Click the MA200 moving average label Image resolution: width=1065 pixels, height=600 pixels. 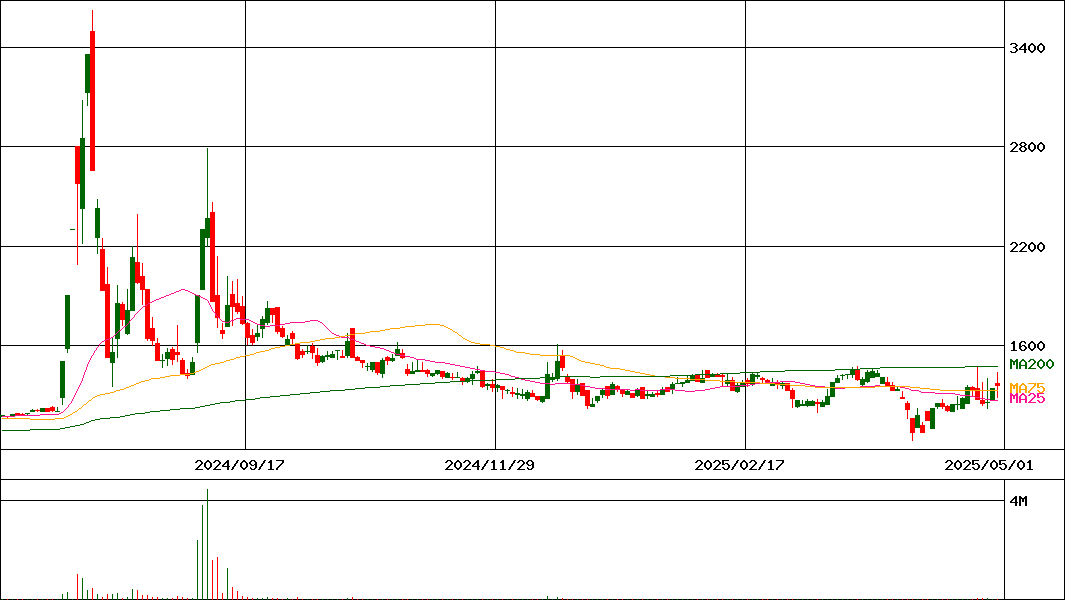tap(1032, 364)
